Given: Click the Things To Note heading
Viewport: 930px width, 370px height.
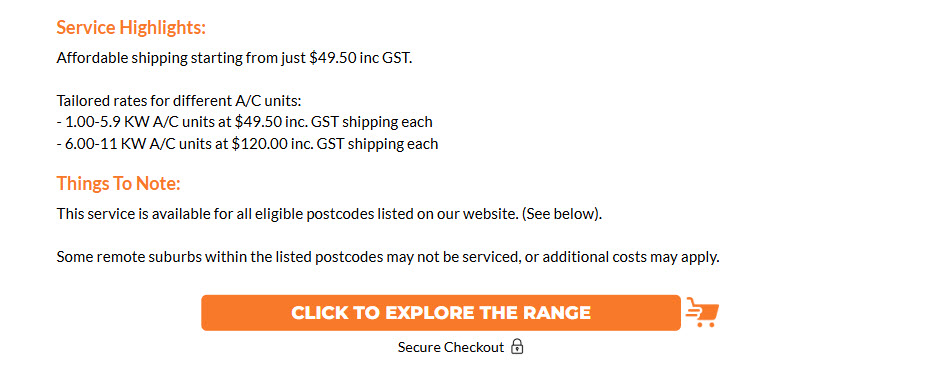Looking at the screenshot, I should point(118,184).
